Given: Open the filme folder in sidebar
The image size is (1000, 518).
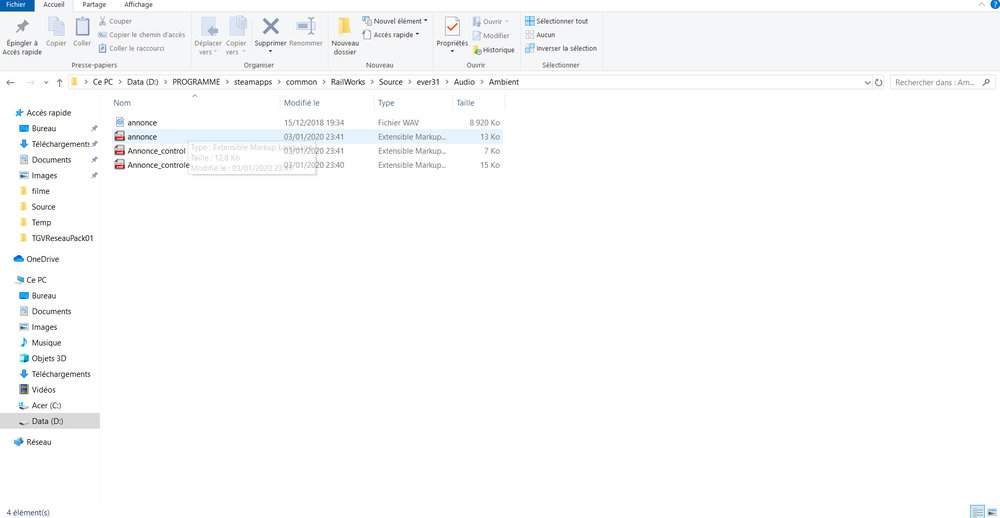Looking at the screenshot, I should pos(40,191).
